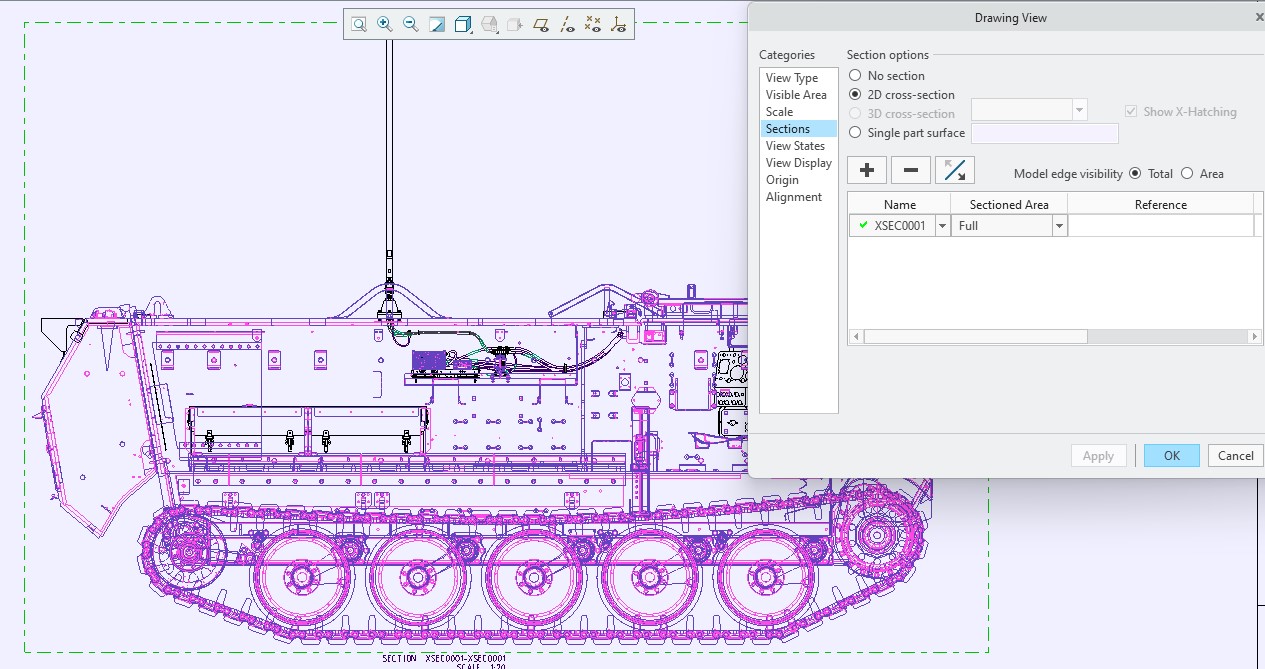Toggle datum plane display icon
The image size is (1265, 669).
(541, 24)
